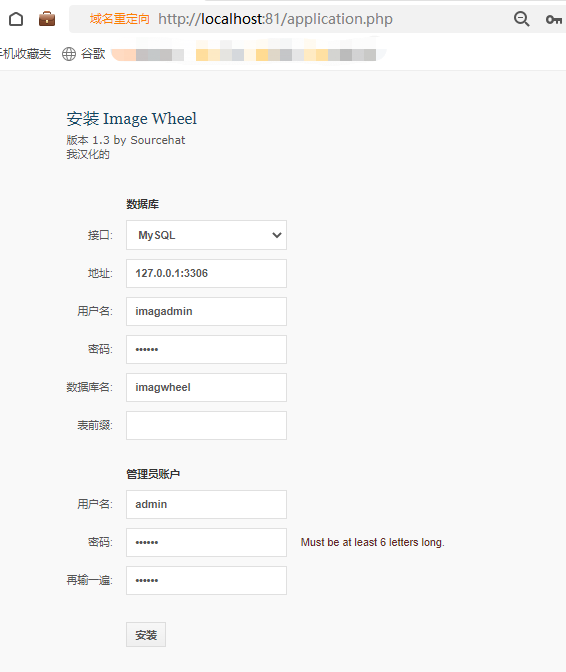
Task: Click the administrator 密码 field
Action: pos(207,543)
